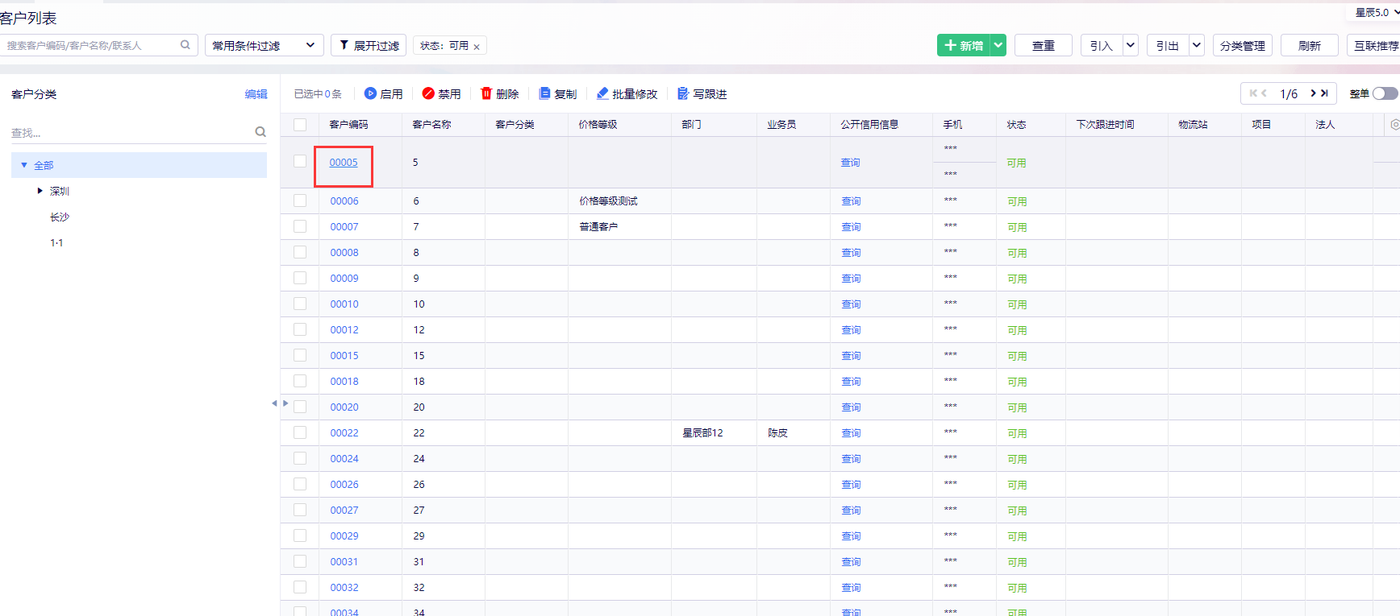Viewport: 1400px width, 616px height.
Task: Click the 下次跟进时间 column header
Action: 1105,125
